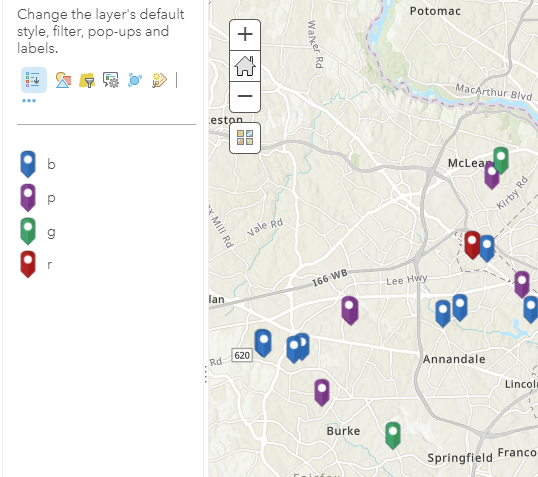Click the Burke map label
538x477 pixels.
click(343, 431)
